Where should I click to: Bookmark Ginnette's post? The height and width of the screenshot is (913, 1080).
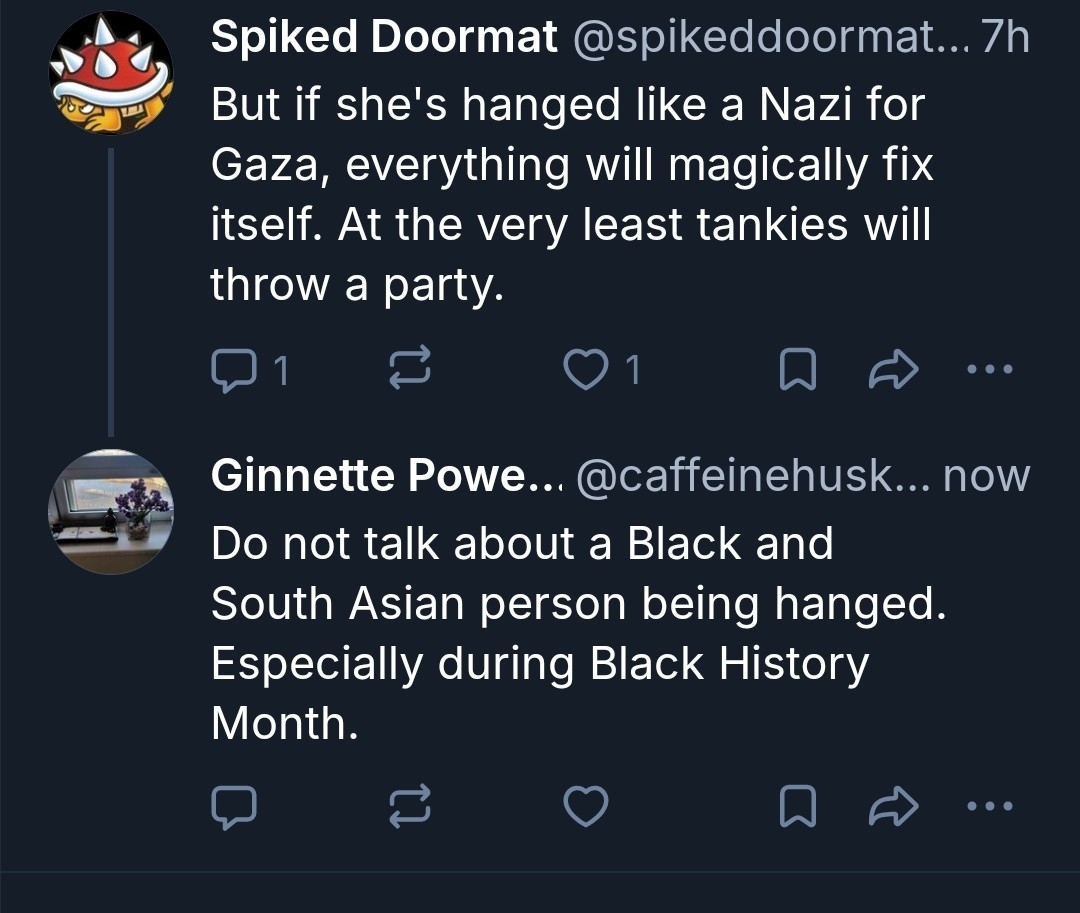796,805
